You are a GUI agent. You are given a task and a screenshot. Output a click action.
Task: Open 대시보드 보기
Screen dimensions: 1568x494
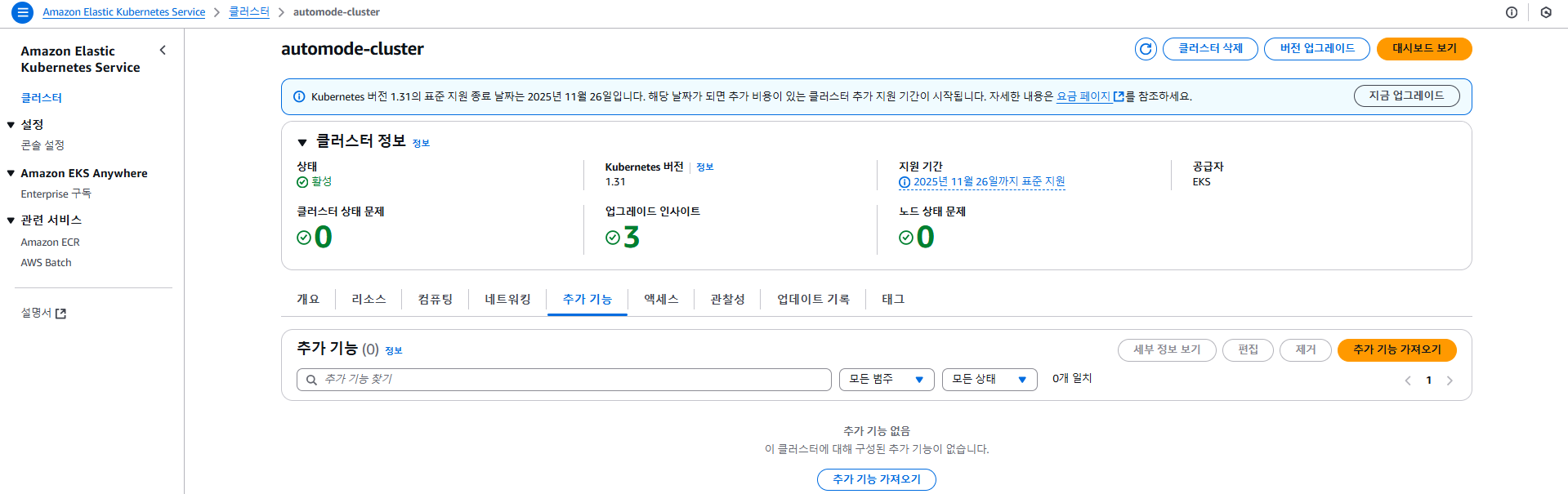pyautogui.click(x=1424, y=49)
